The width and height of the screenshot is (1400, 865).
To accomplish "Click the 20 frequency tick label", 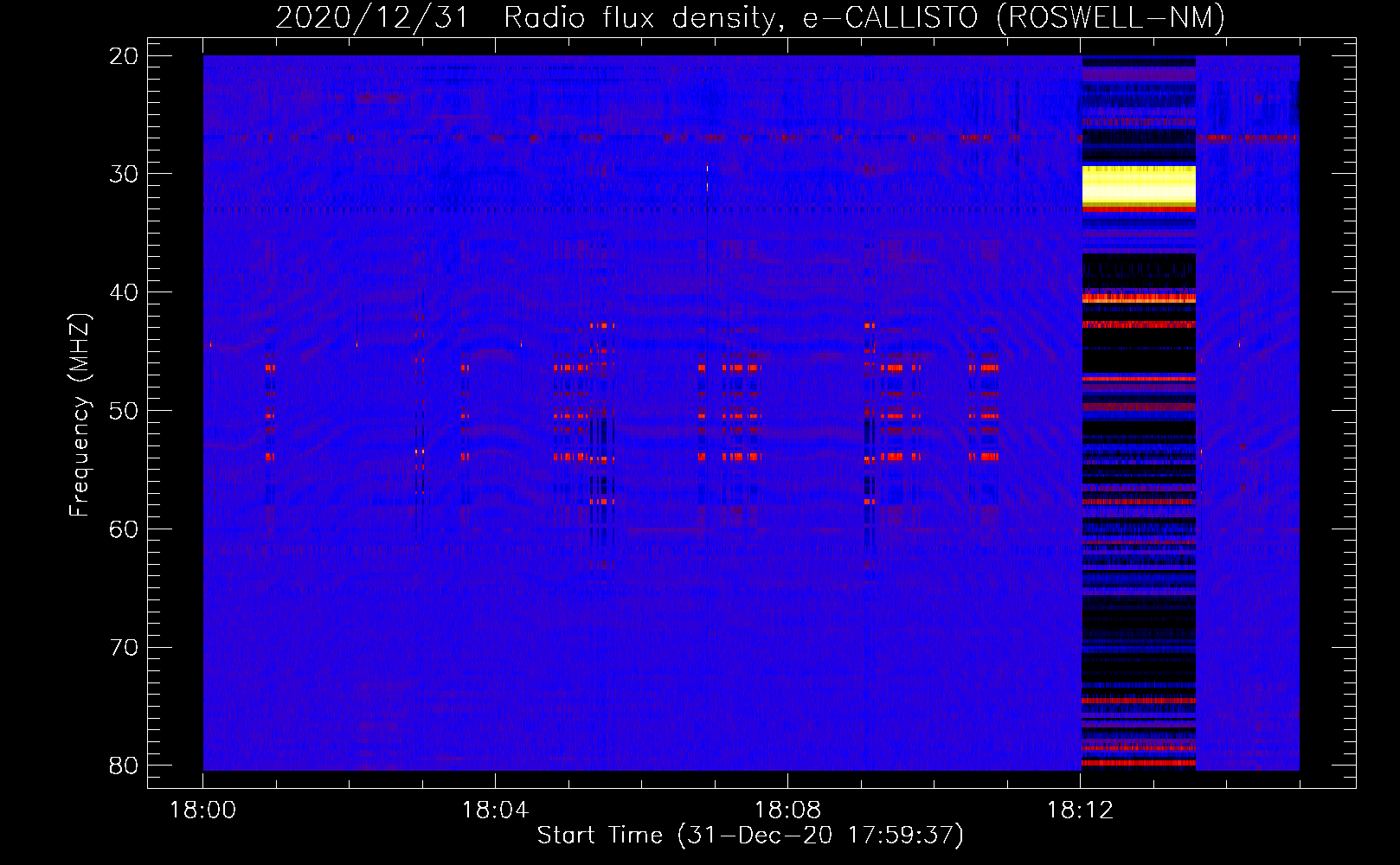I will (x=125, y=56).
